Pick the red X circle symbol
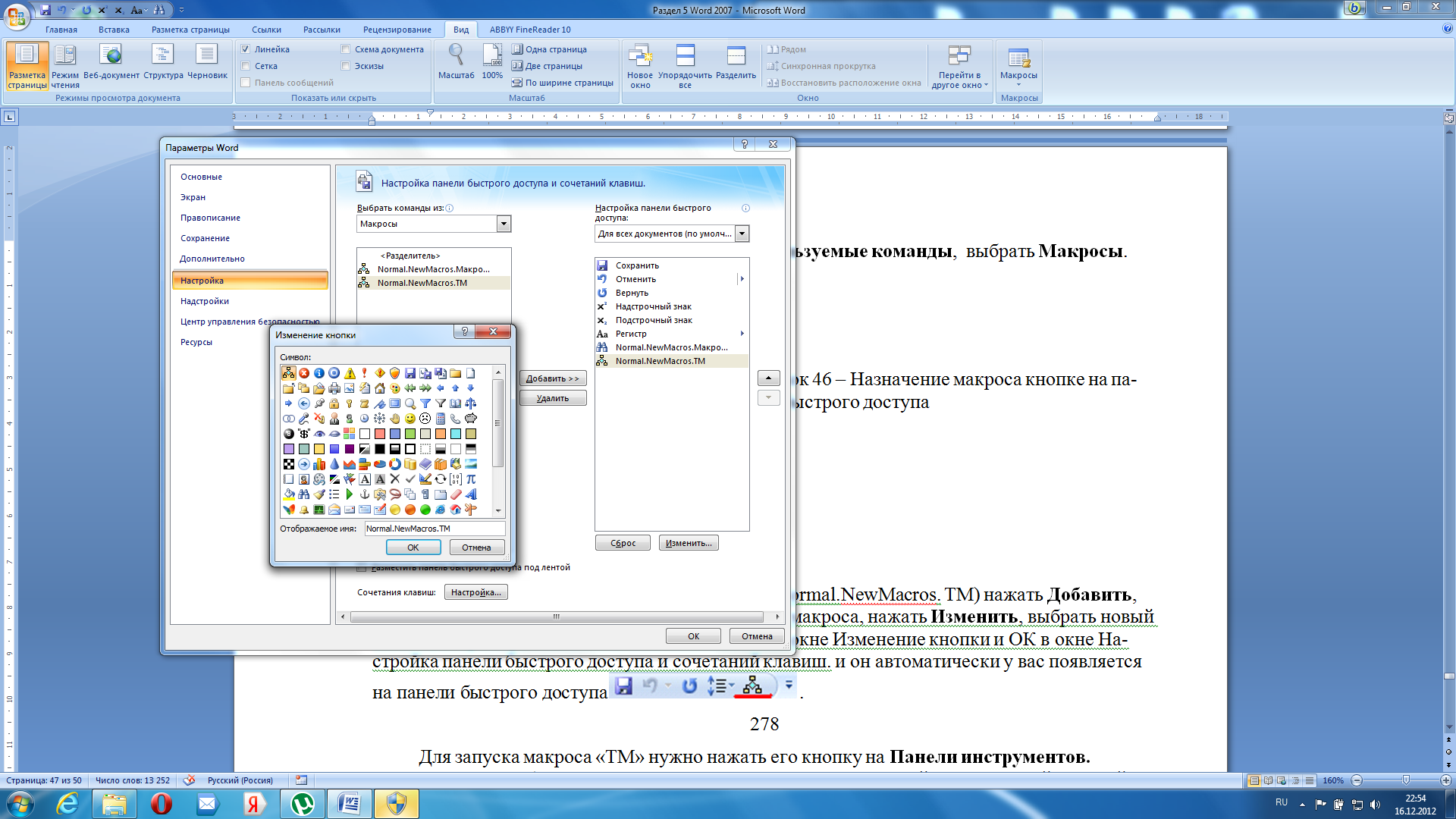 pyautogui.click(x=304, y=373)
